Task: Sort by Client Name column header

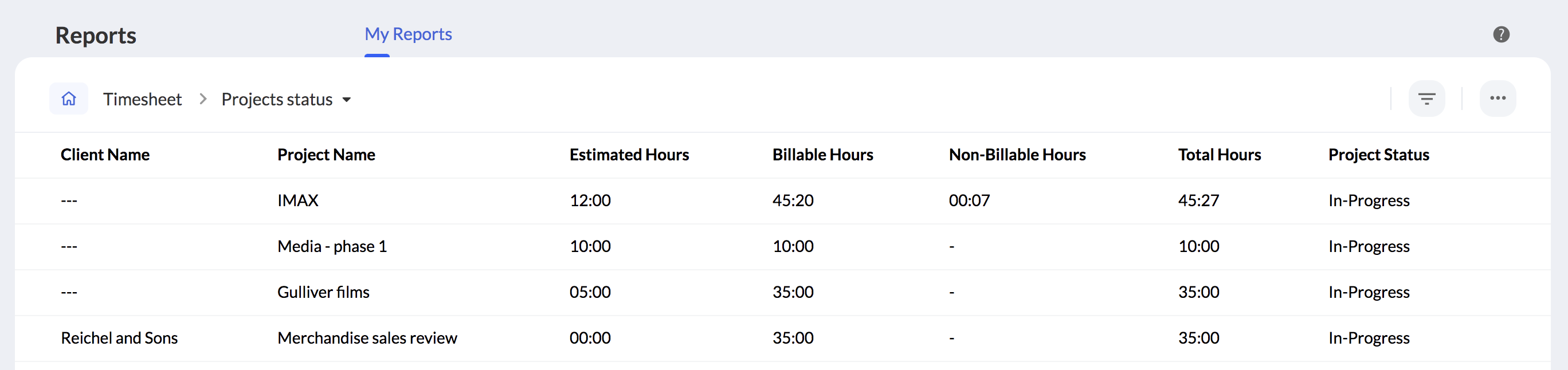Action: [x=105, y=155]
